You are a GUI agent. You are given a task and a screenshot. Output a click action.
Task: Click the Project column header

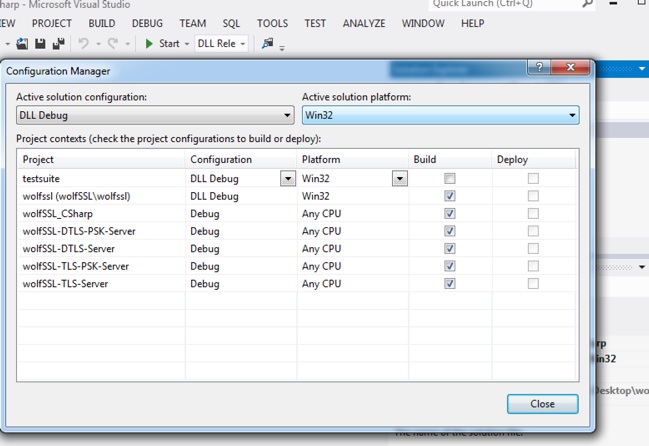(101, 159)
